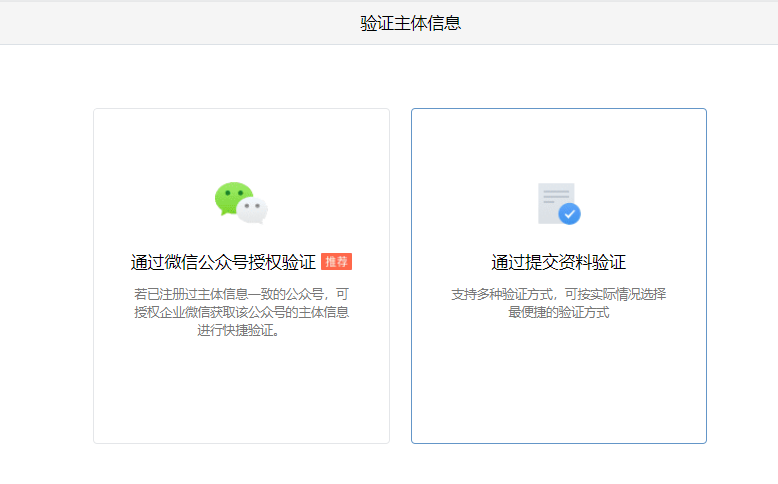This screenshot has height=484, width=778.
Task: Click the document with blue checkmark icon
Action: point(559,204)
